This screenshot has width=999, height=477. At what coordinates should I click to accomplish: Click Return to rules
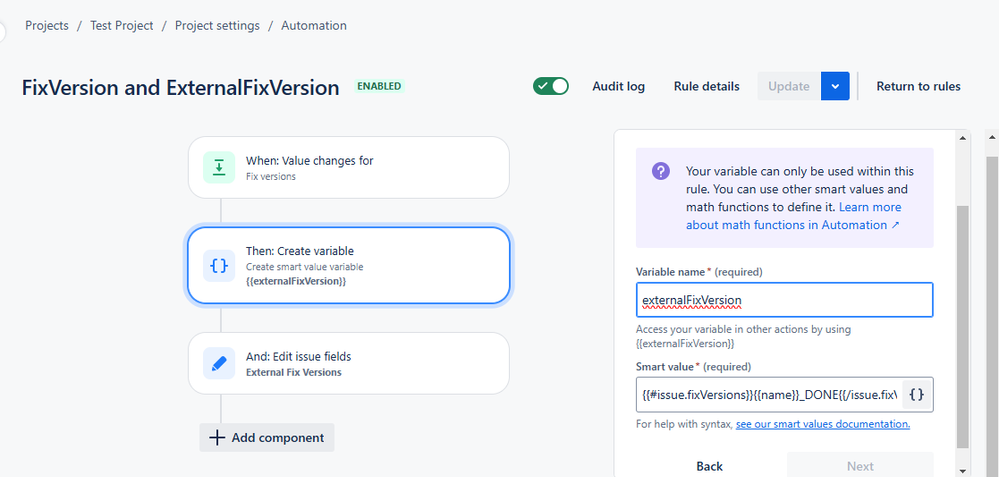click(x=918, y=86)
